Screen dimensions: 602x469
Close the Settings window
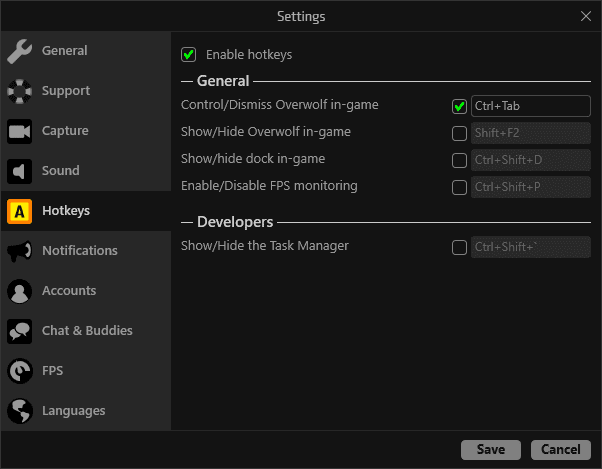coord(586,16)
